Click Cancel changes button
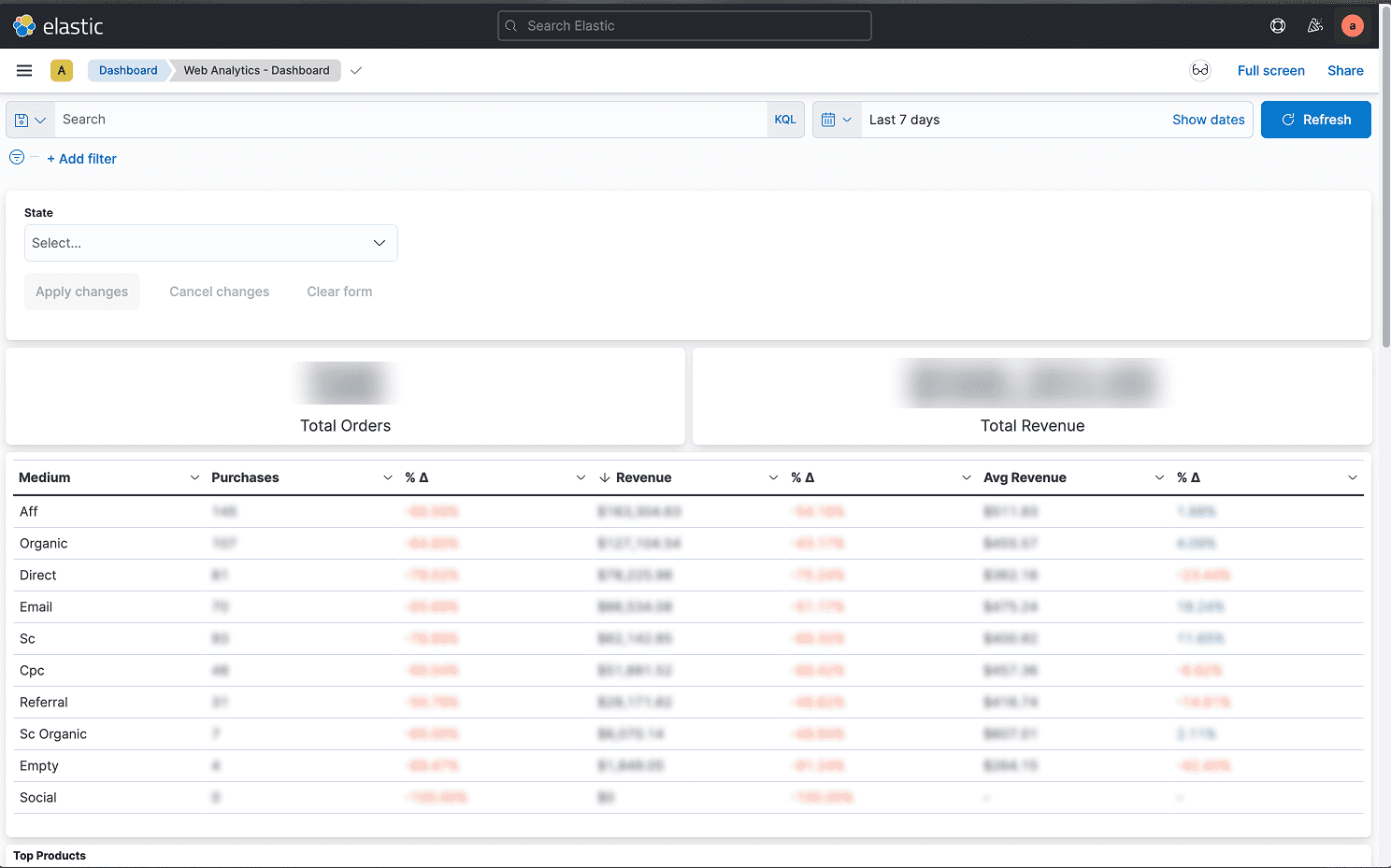The height and width of the screenshot is (868, 1391). coord(220,292)
